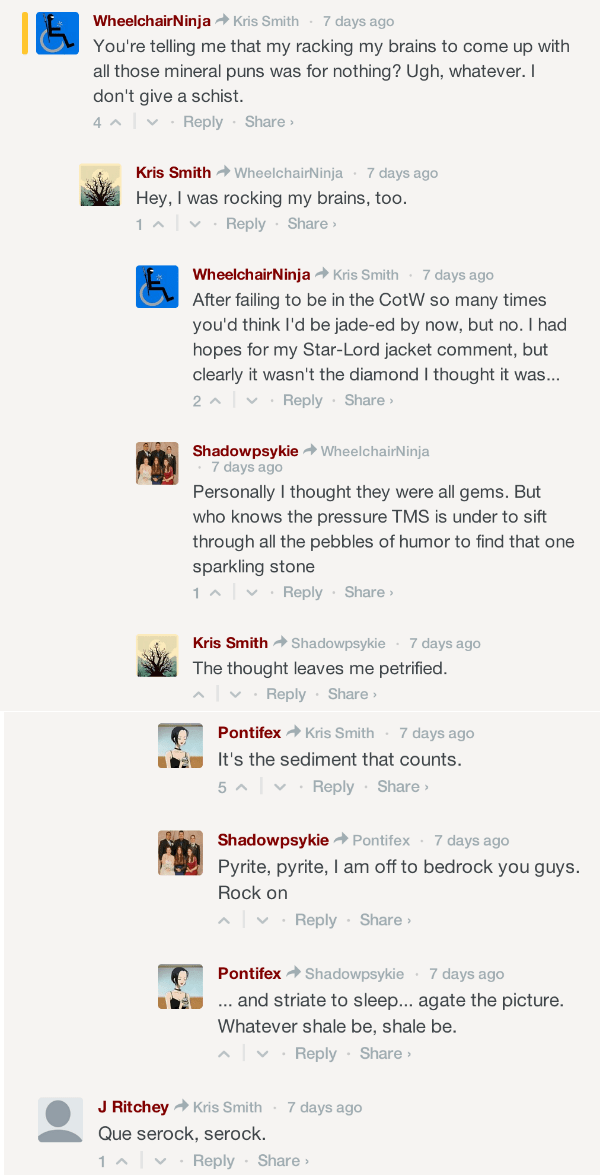Screen dimensions: 600x1175
Task: Upvote WheelchairNinja's "don't give a schist" comment
Action: click(115, 122)
